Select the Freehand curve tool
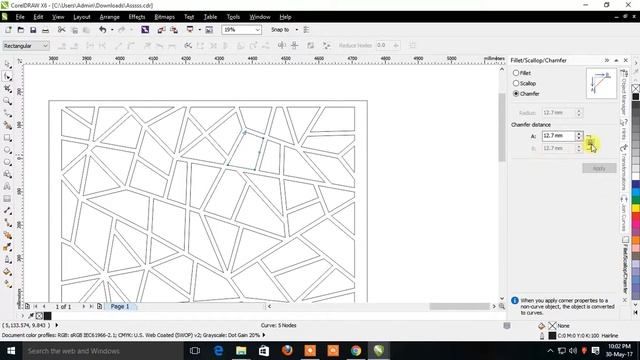This screenshot has height=360, width=640. 7,113
